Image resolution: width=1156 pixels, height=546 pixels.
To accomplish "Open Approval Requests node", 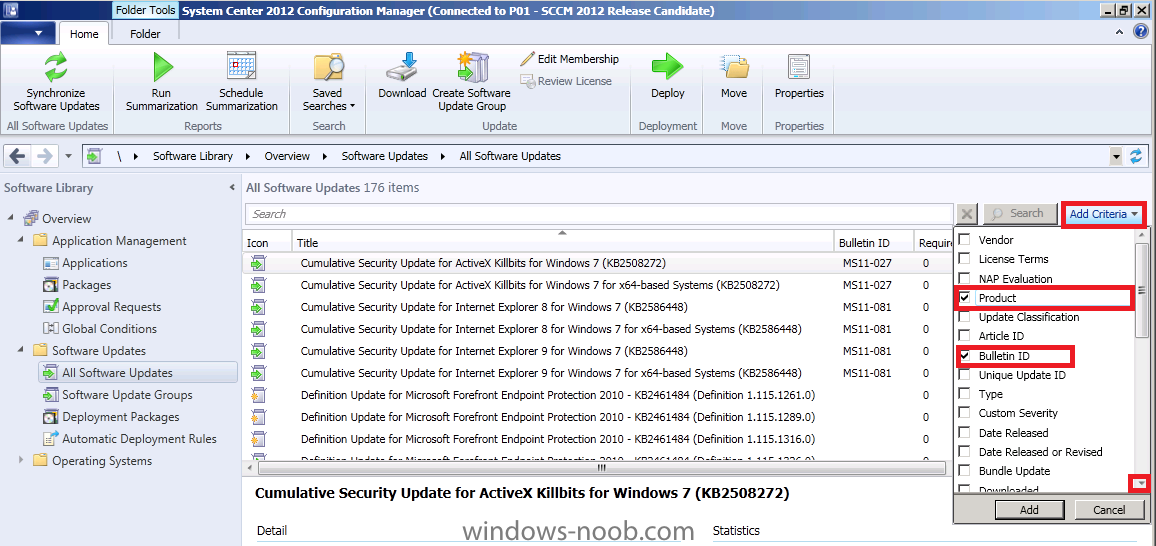I will [x=111, y=307].
